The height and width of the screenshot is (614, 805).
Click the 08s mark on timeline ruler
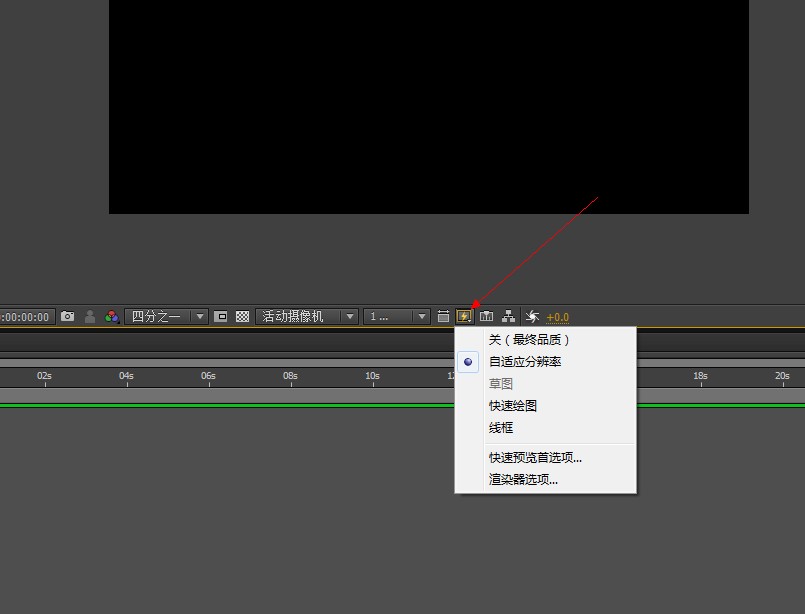tap(291, 376)
